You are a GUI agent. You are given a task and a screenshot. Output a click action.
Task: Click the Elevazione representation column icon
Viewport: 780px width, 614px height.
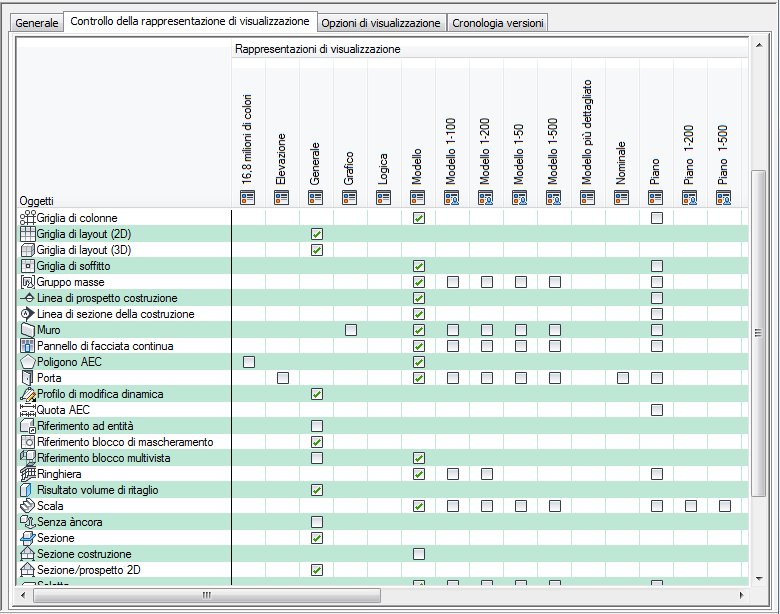[x=282, y=198]
